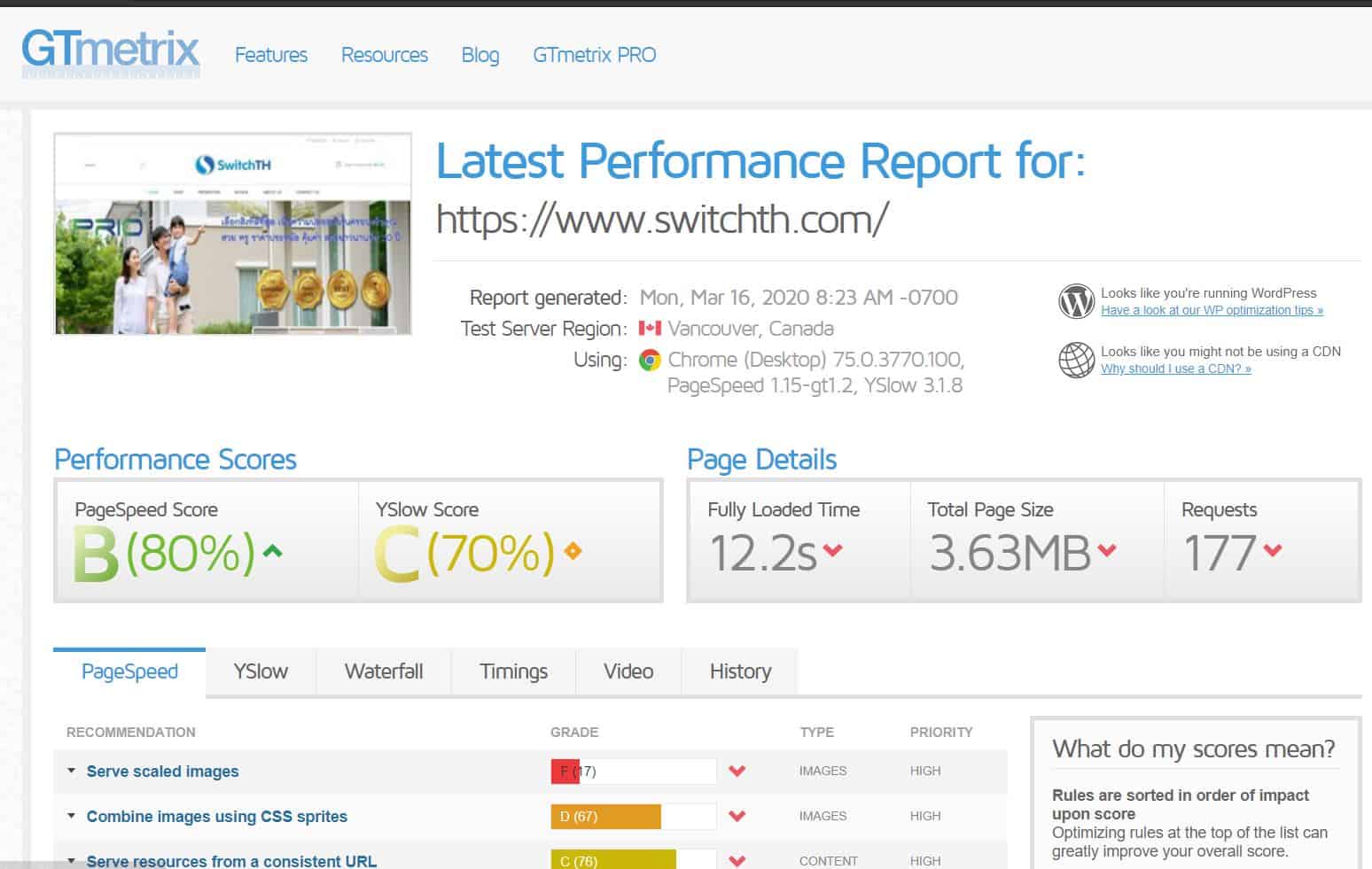Image resolution: width=1372 pixels, height=869 pixels.
Task: Click the TYPE column header
Action: tap(817, 733)
